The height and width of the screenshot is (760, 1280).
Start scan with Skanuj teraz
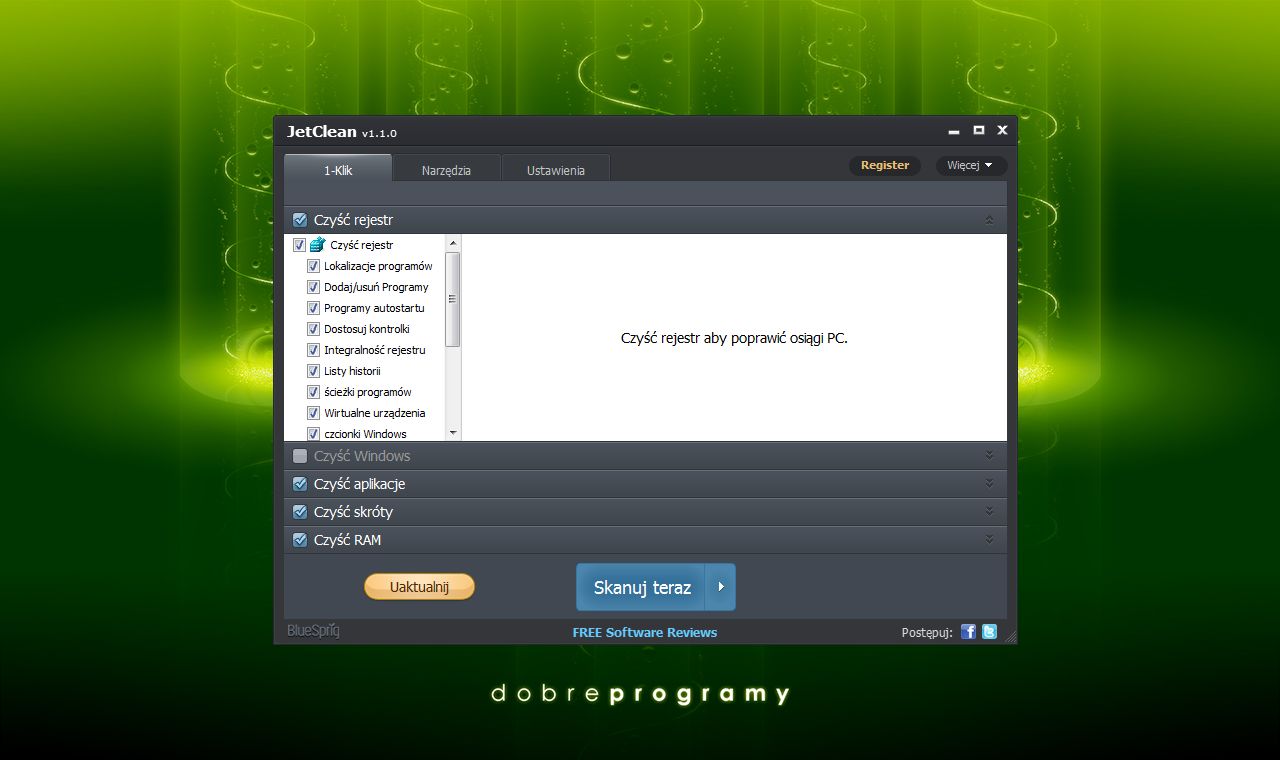click(x=642, y=587)
